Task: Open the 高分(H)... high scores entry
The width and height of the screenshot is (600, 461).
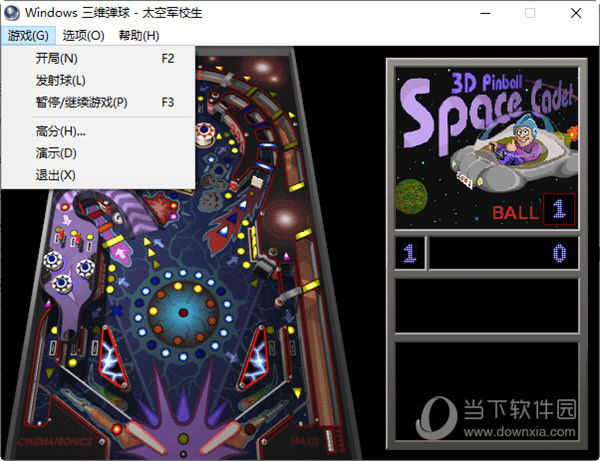Action: click(x=98, y=132)
